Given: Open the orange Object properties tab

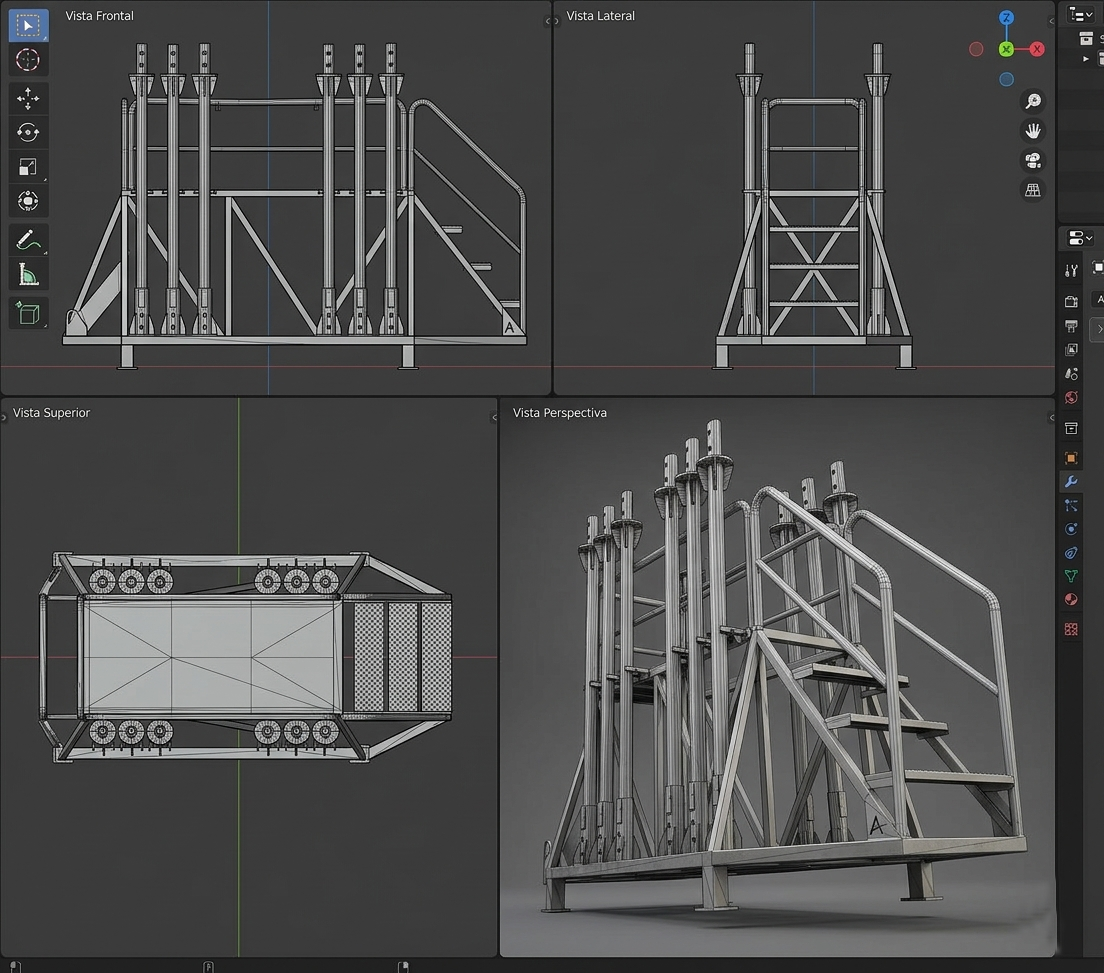Looking at the screenshot, I should 1071,458.
